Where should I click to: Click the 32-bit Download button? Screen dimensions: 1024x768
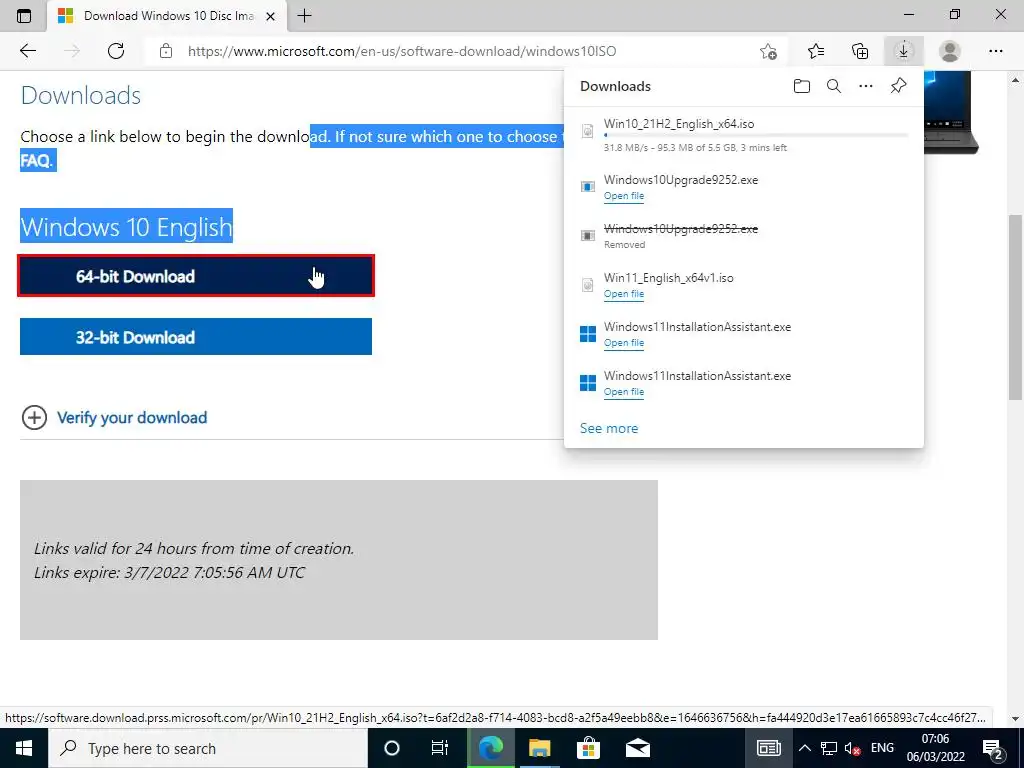click(196, 336)
